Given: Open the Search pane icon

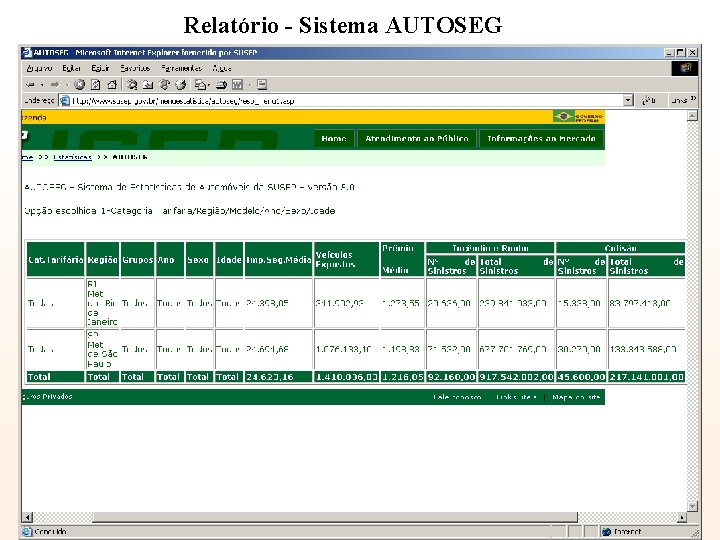Looking at the screenshot, I should [132, 84].
